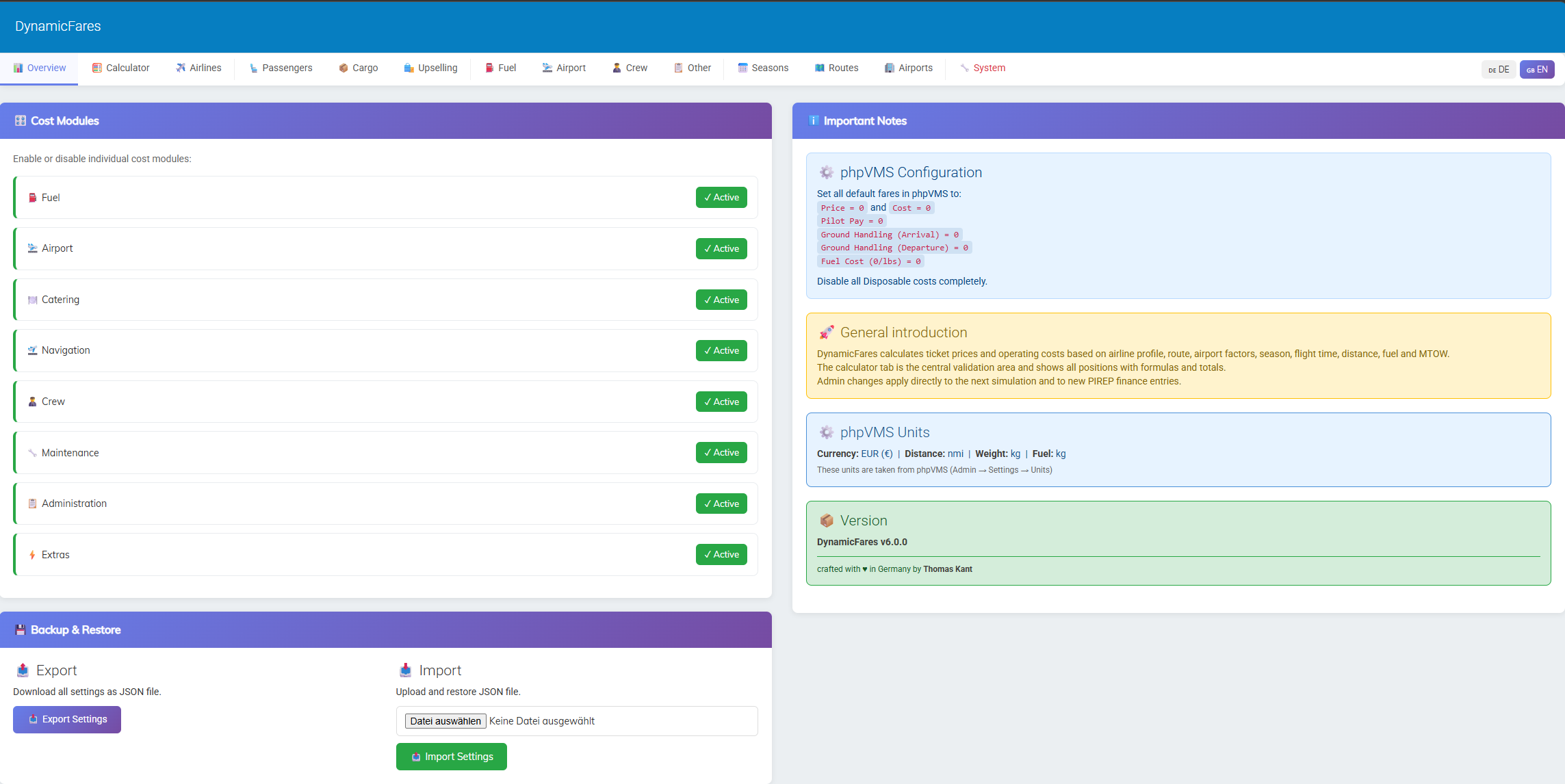Click Export Settings button
Viewport: 1565px width, 784px height.
click(67, 719)
